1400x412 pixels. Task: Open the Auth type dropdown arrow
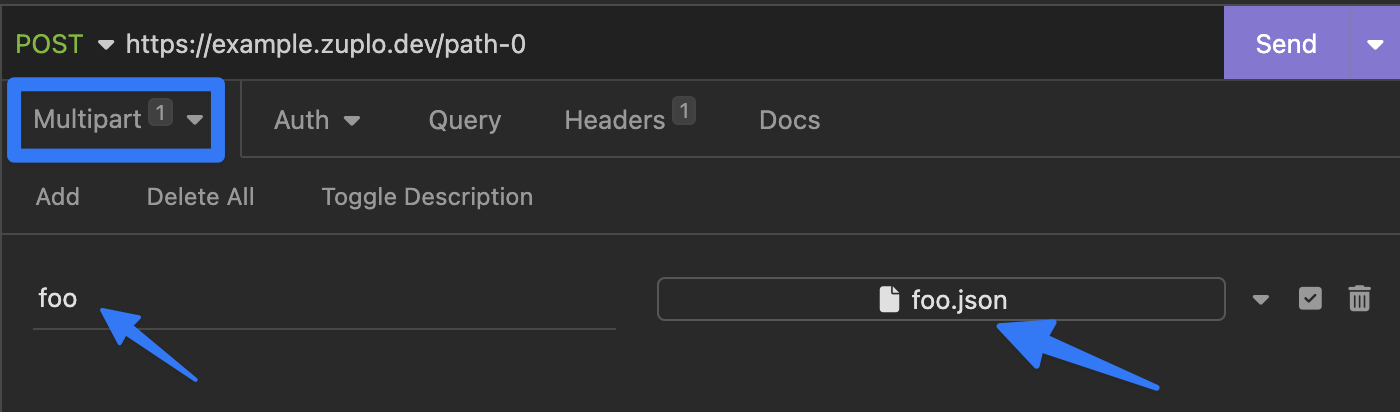coord(352,121)
